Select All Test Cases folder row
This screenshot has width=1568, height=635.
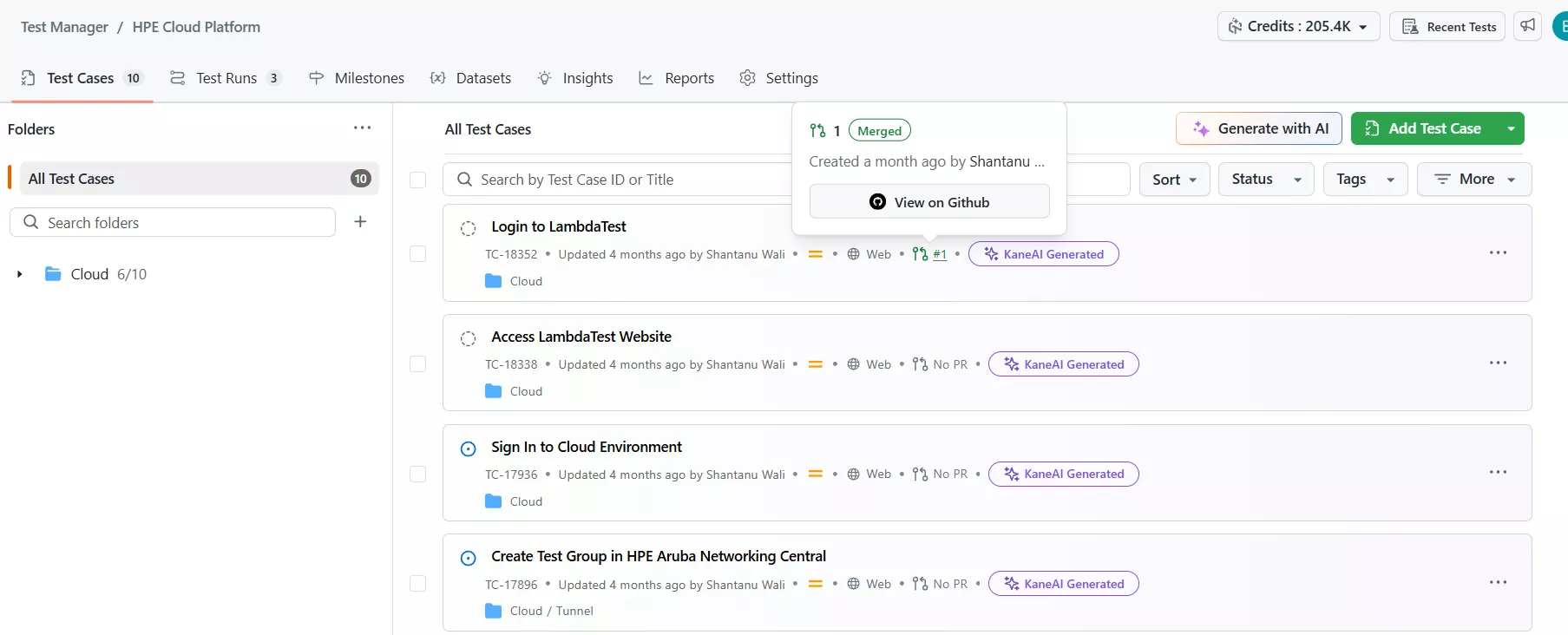point(199,179)
